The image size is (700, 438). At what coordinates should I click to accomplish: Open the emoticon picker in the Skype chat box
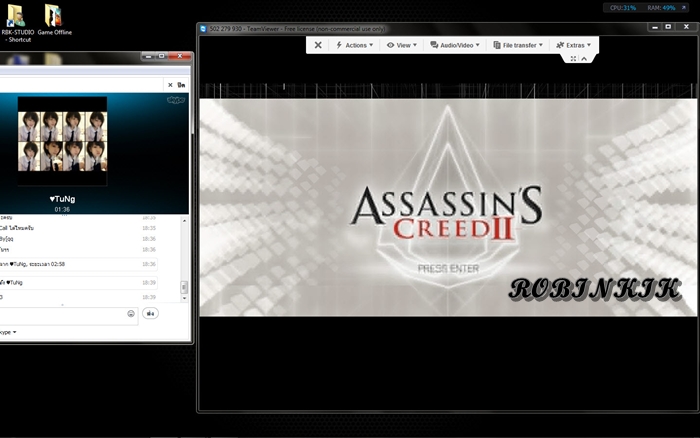tap(131, 313)
